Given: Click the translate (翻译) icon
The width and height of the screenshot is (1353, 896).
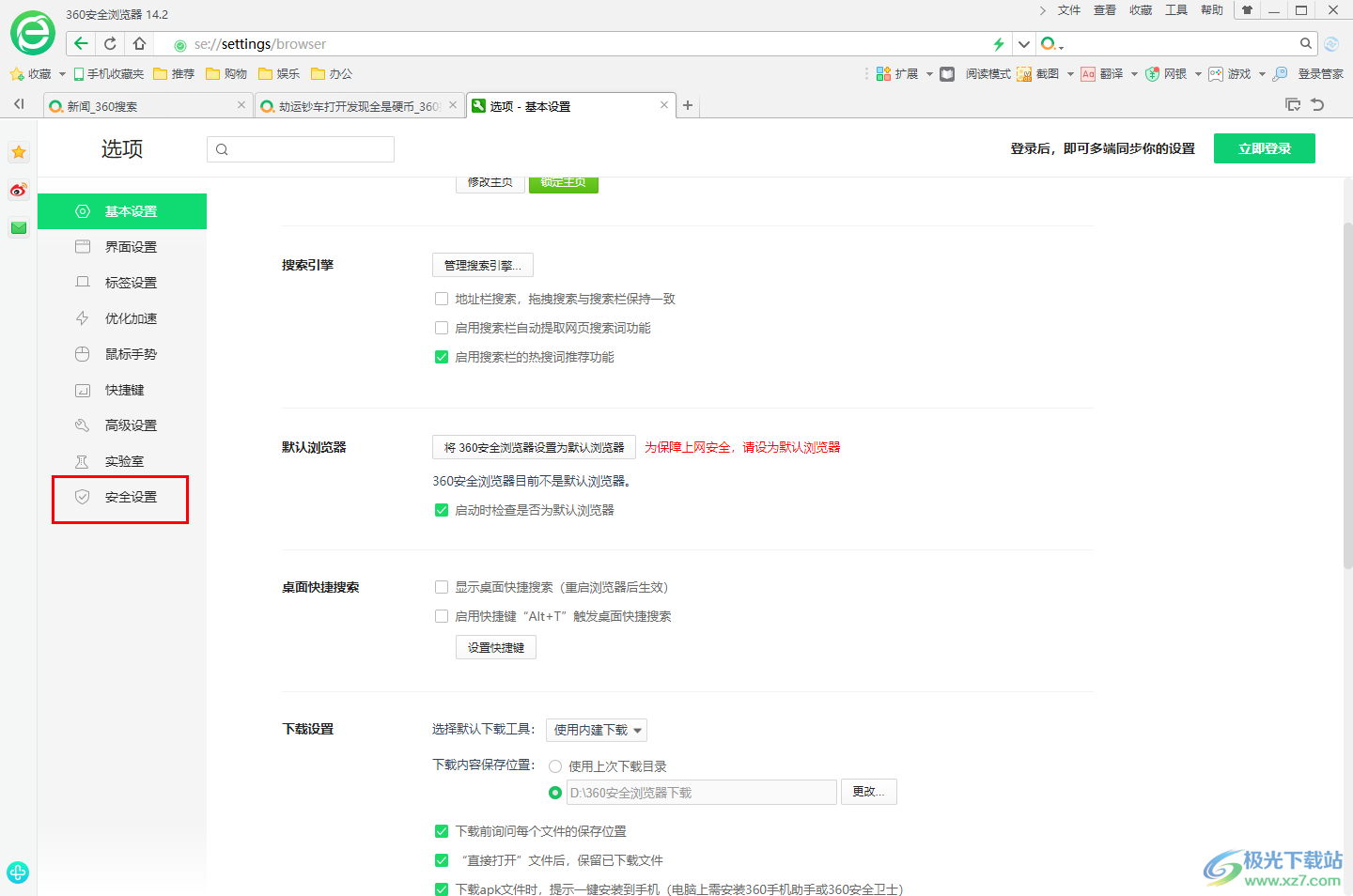Looking at the screenshot, I should click(1088, 73).
